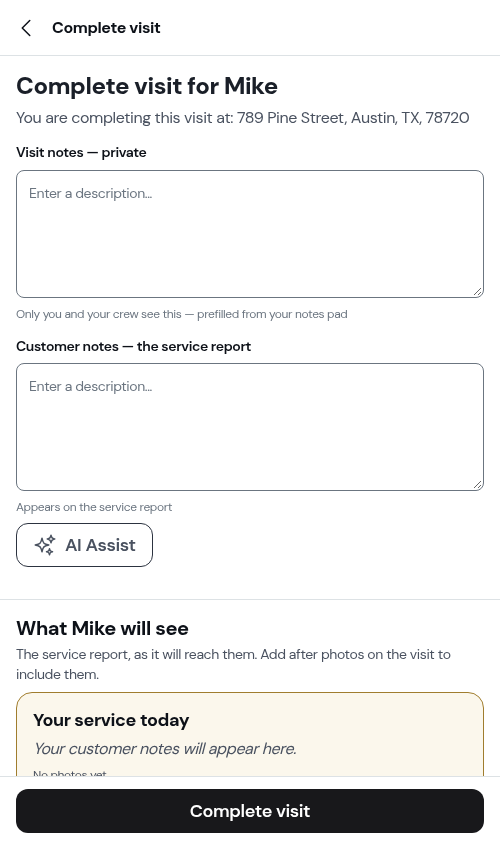Select the "Complete visit for Mike" heading
The image size is (500, 845).
pos(147,86)
